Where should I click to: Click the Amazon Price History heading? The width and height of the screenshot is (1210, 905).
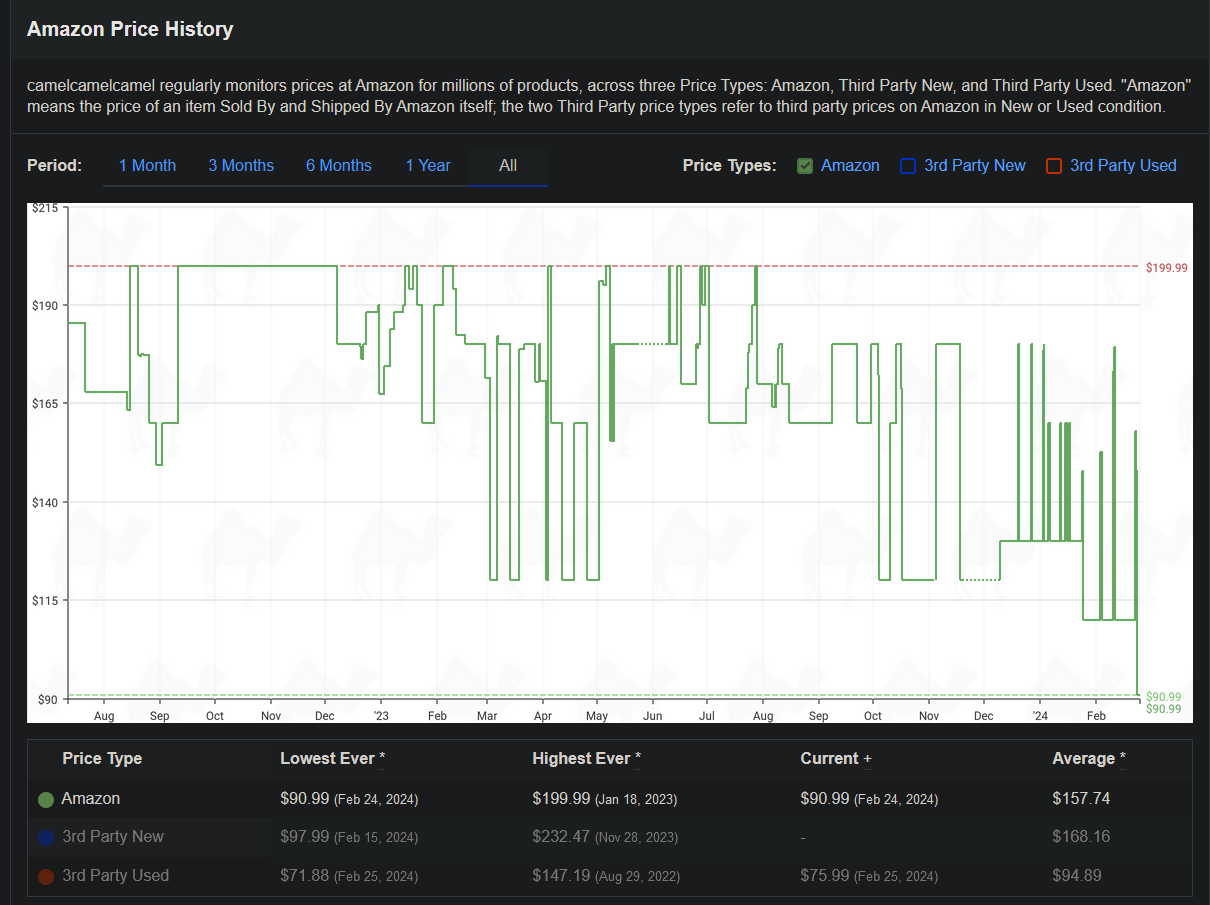coord(130,29)
